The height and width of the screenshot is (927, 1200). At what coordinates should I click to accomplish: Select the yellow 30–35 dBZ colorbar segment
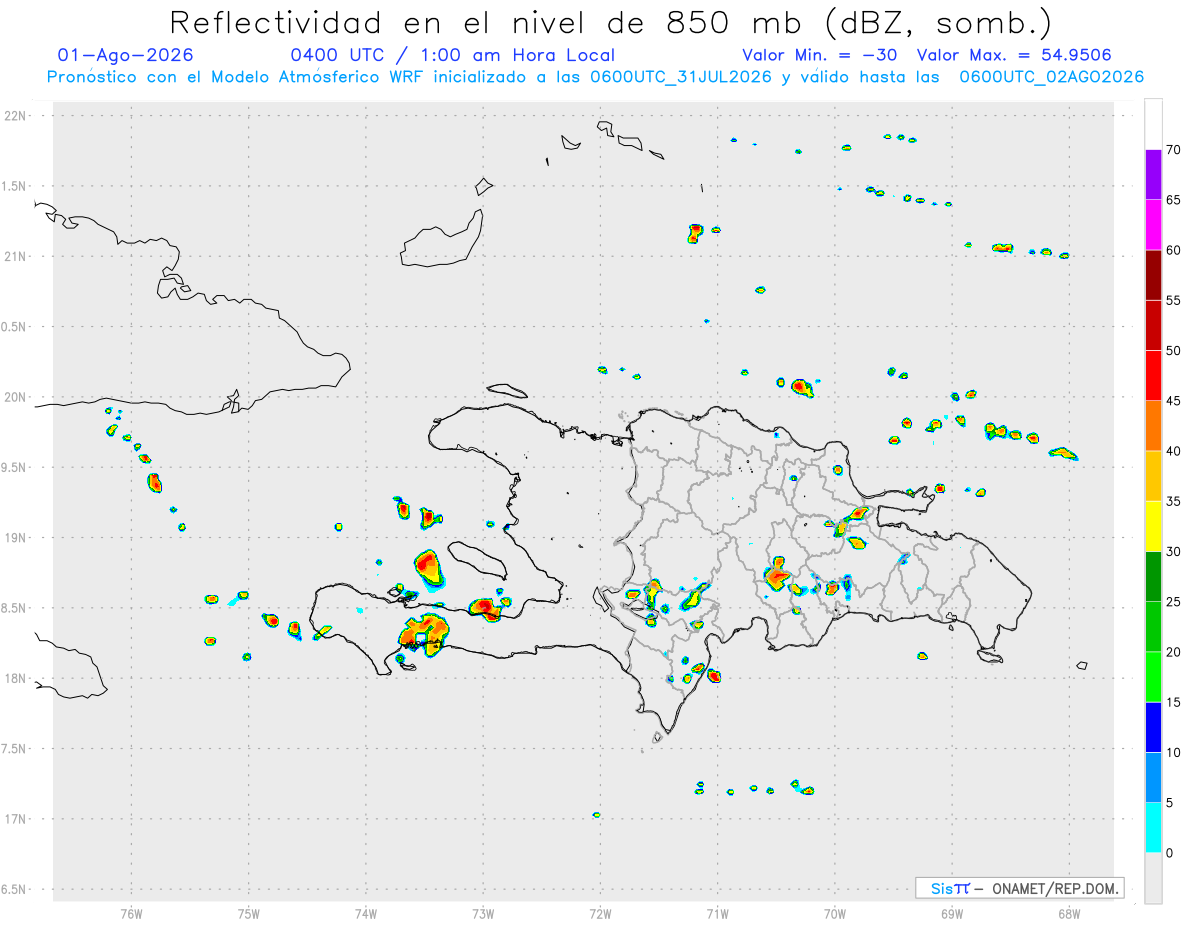coord(1153,526)
